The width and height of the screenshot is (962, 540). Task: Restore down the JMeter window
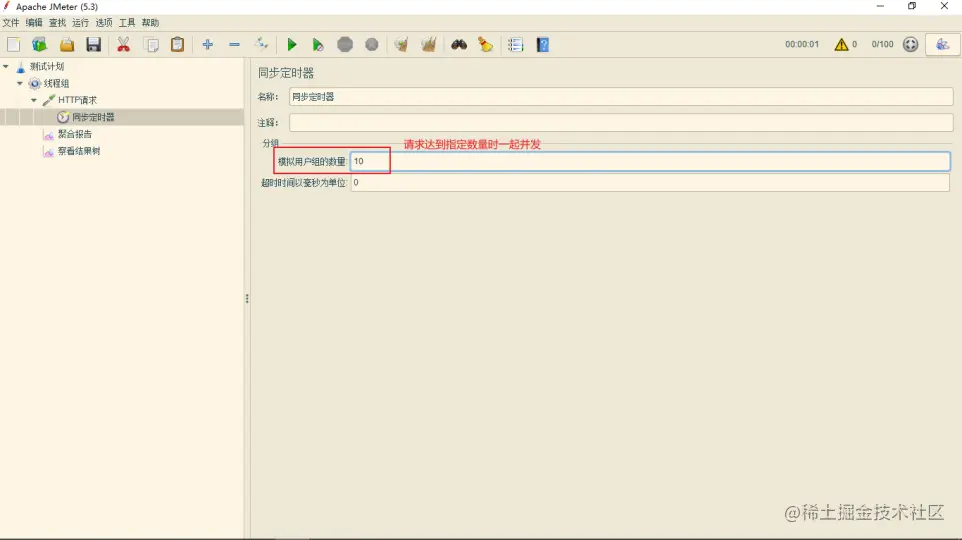(x=912, y=6)
